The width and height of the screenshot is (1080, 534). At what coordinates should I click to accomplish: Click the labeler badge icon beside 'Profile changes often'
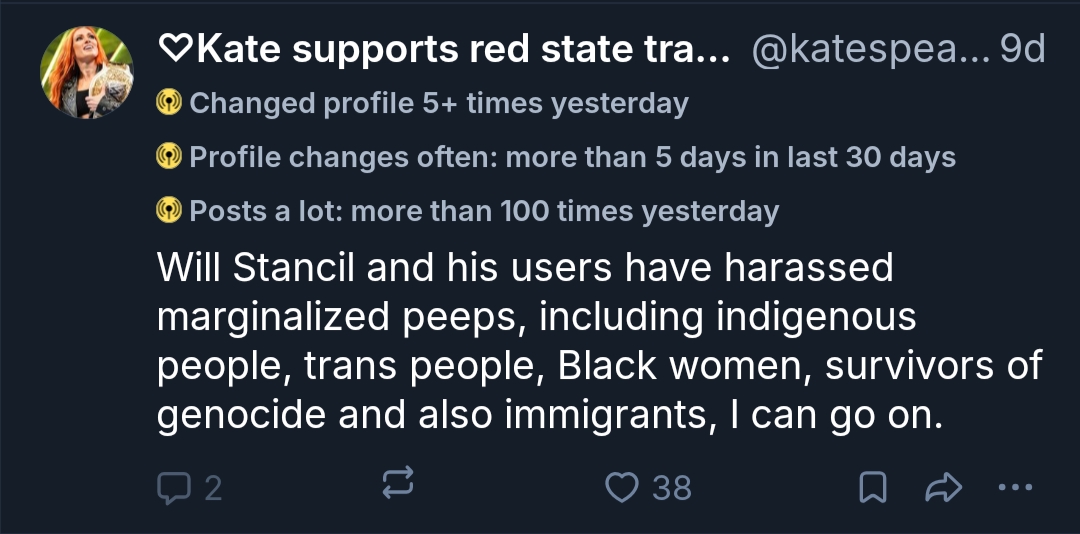[169, 157]
